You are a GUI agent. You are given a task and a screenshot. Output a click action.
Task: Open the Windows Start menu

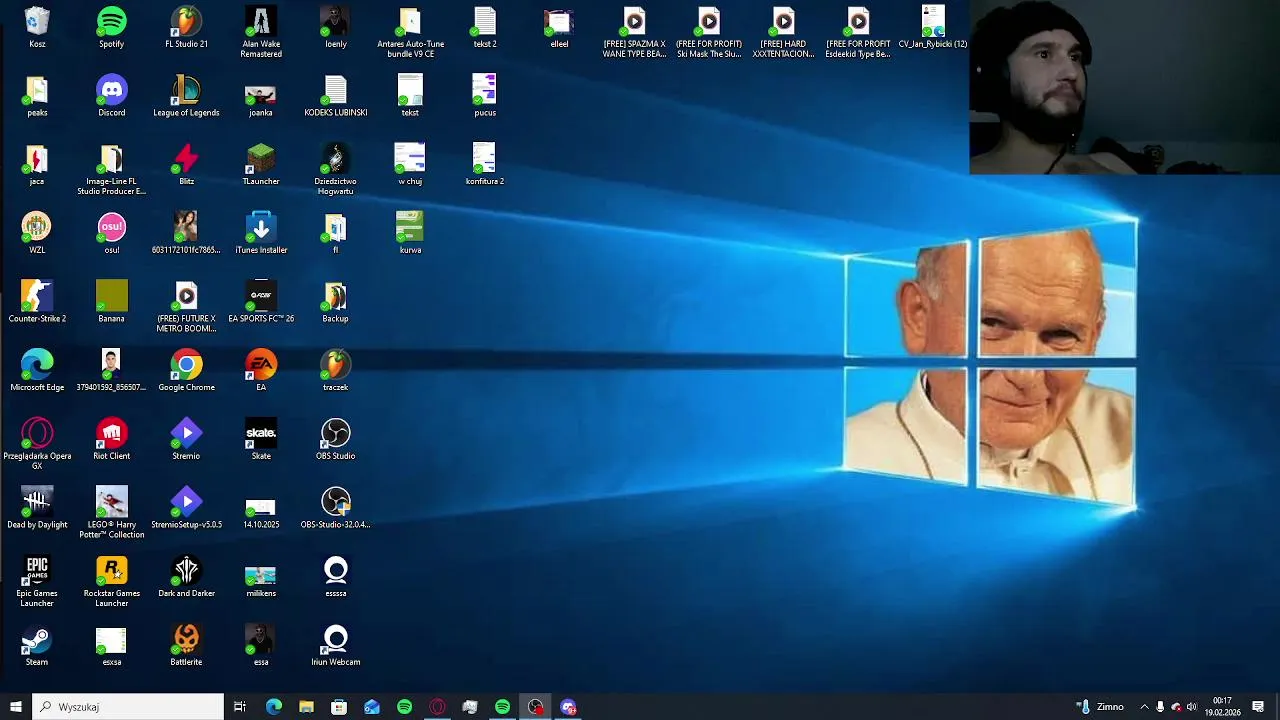tap(15, 707)
